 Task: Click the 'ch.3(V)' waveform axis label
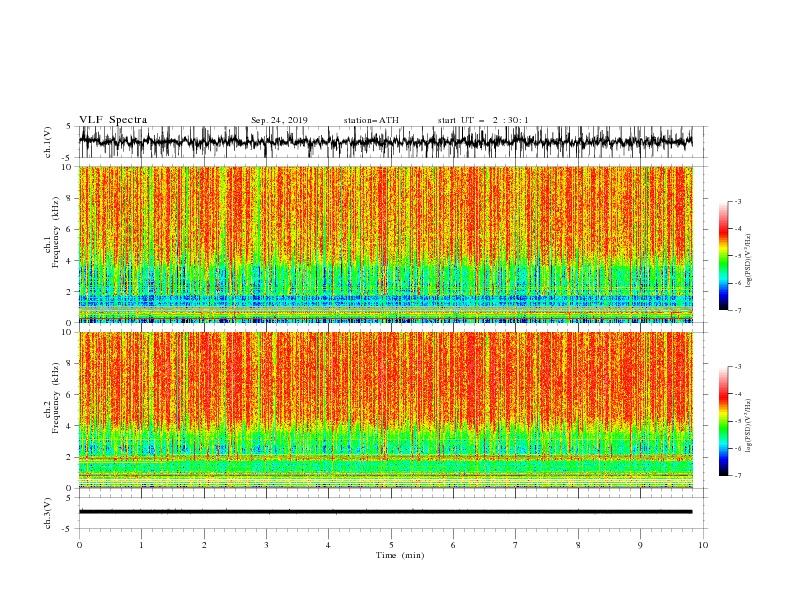[x=48, y=513]
